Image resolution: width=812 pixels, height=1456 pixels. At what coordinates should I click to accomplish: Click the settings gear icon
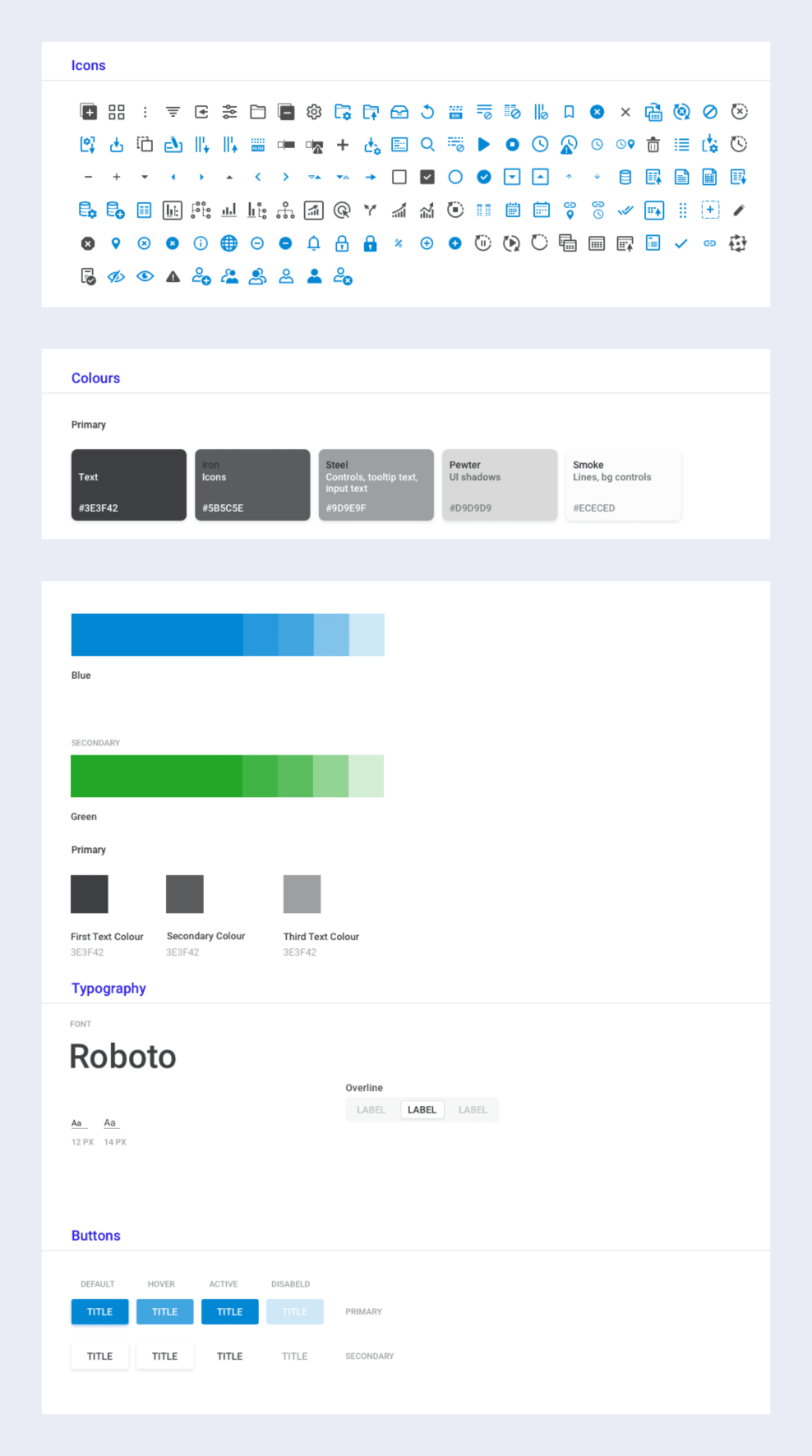pyautogui.click(x=314, y=112)
